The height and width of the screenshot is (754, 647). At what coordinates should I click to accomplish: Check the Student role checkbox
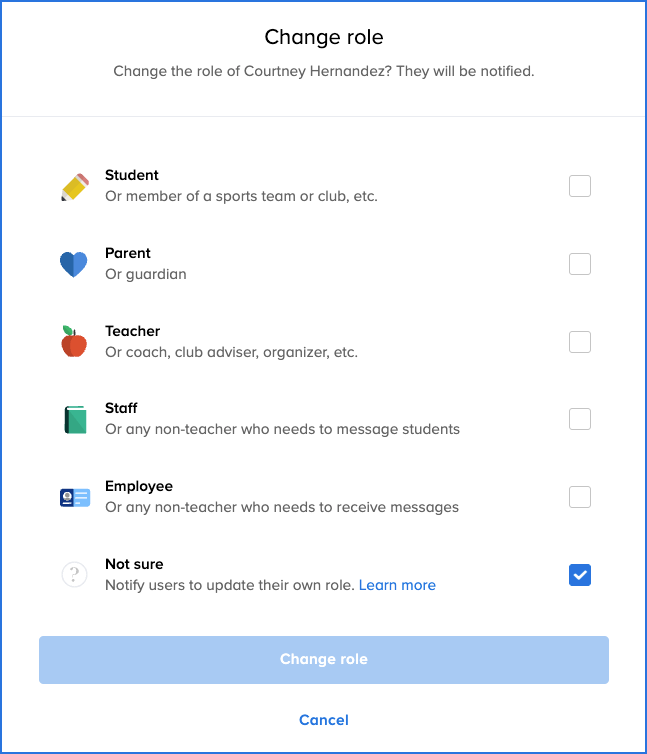tap(580, 186)
